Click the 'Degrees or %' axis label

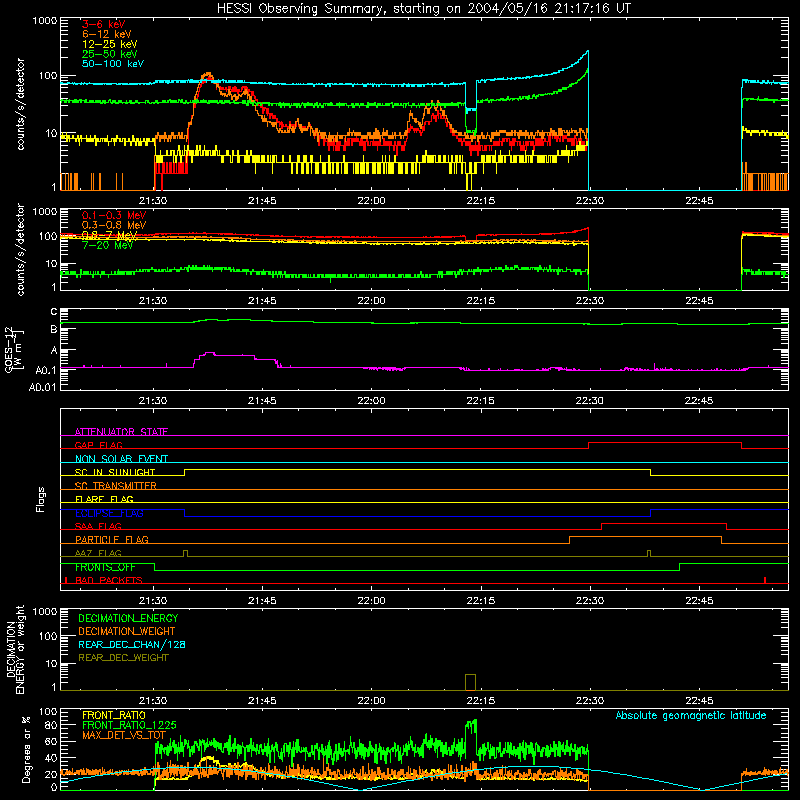(27, 749)
